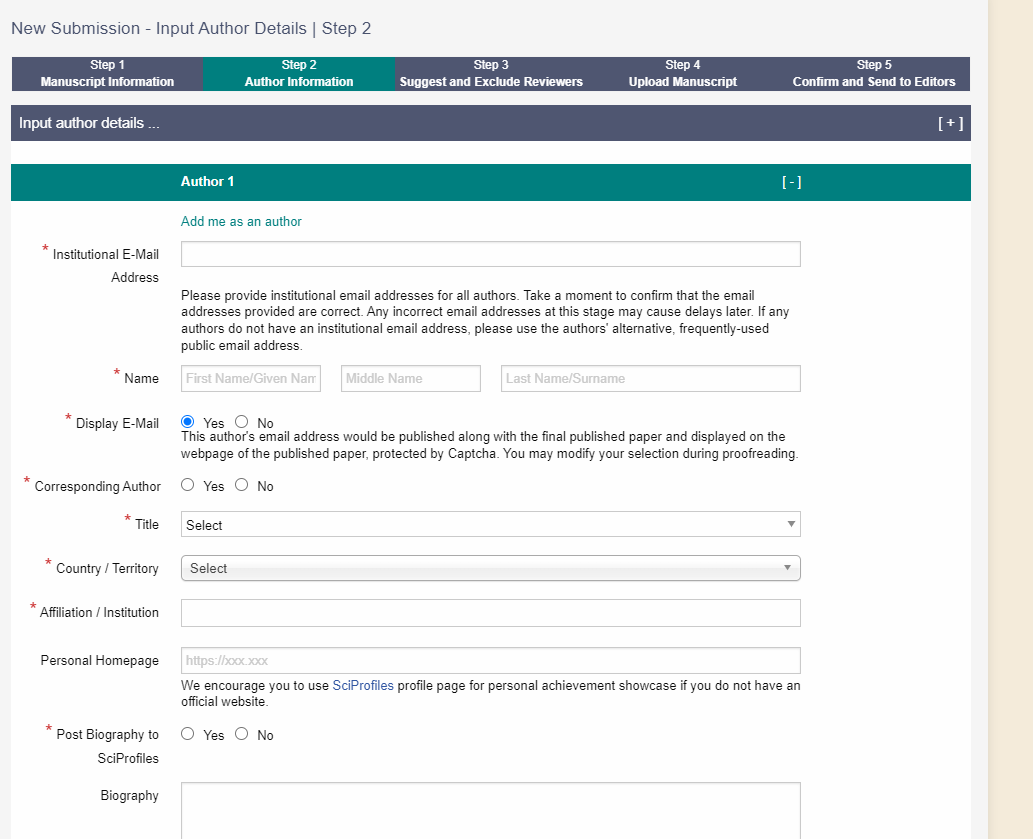The height and width of the screenshot is (839, 1033).
Task: Open Step 4 Upload Manuscript tab
Action: [683, 74]
